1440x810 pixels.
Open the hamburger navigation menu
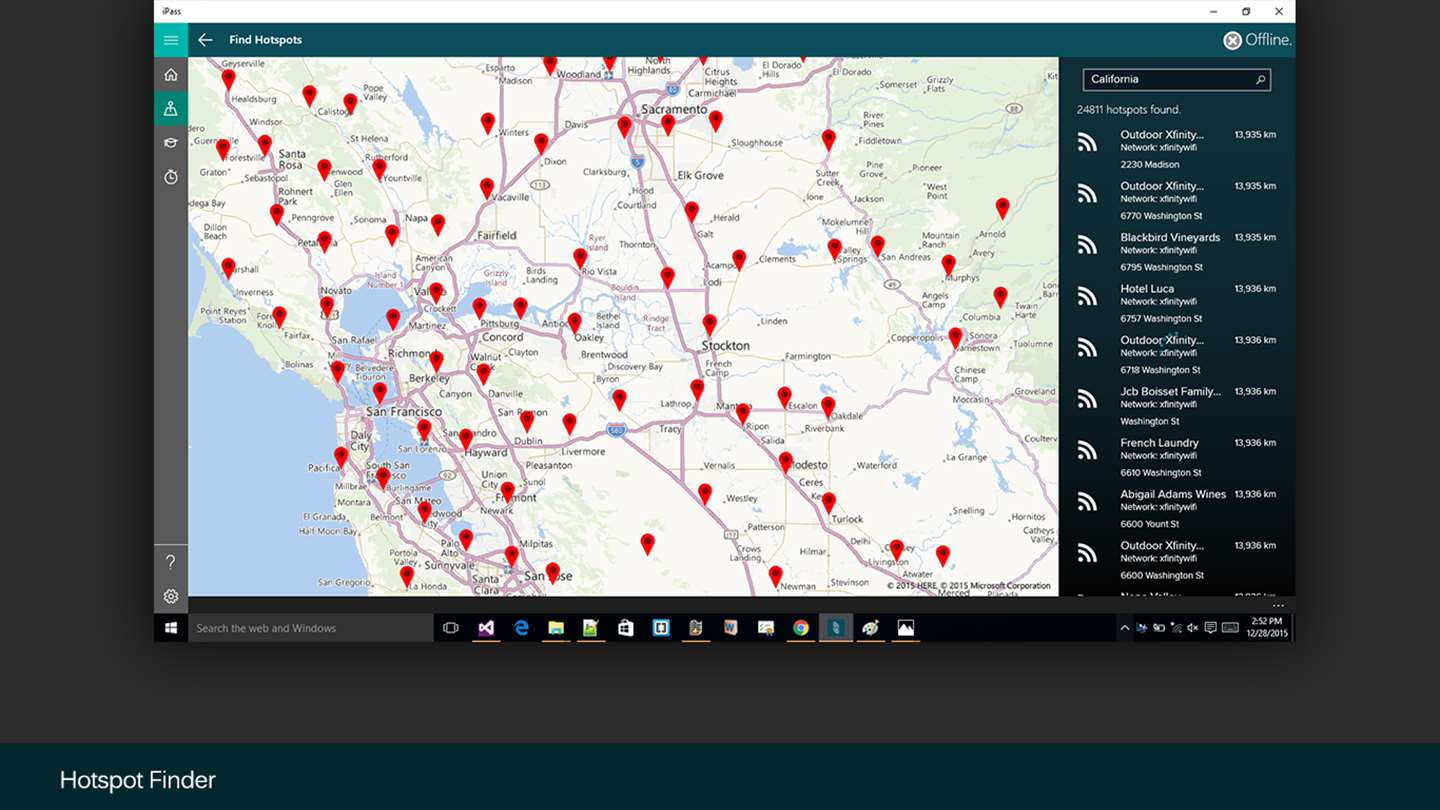(x=171, y=40)
